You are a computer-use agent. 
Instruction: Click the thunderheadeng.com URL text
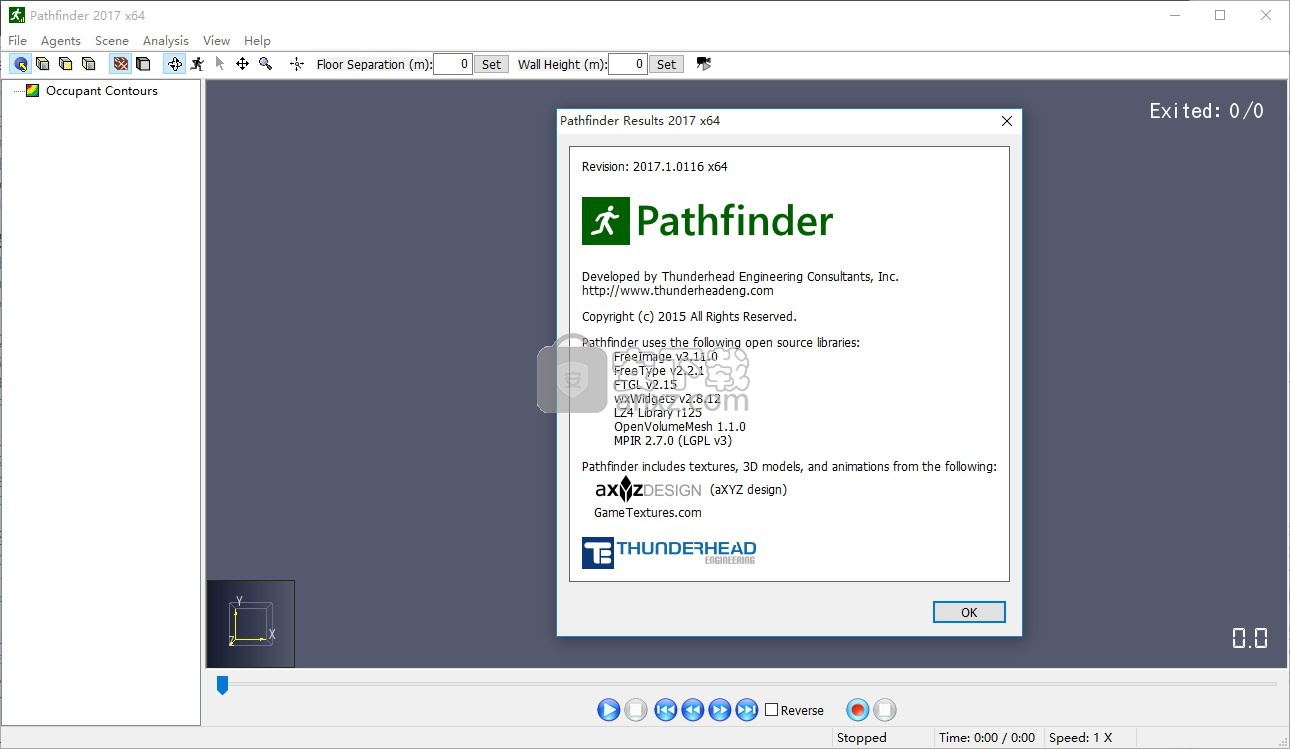click(x=678, y=291)
